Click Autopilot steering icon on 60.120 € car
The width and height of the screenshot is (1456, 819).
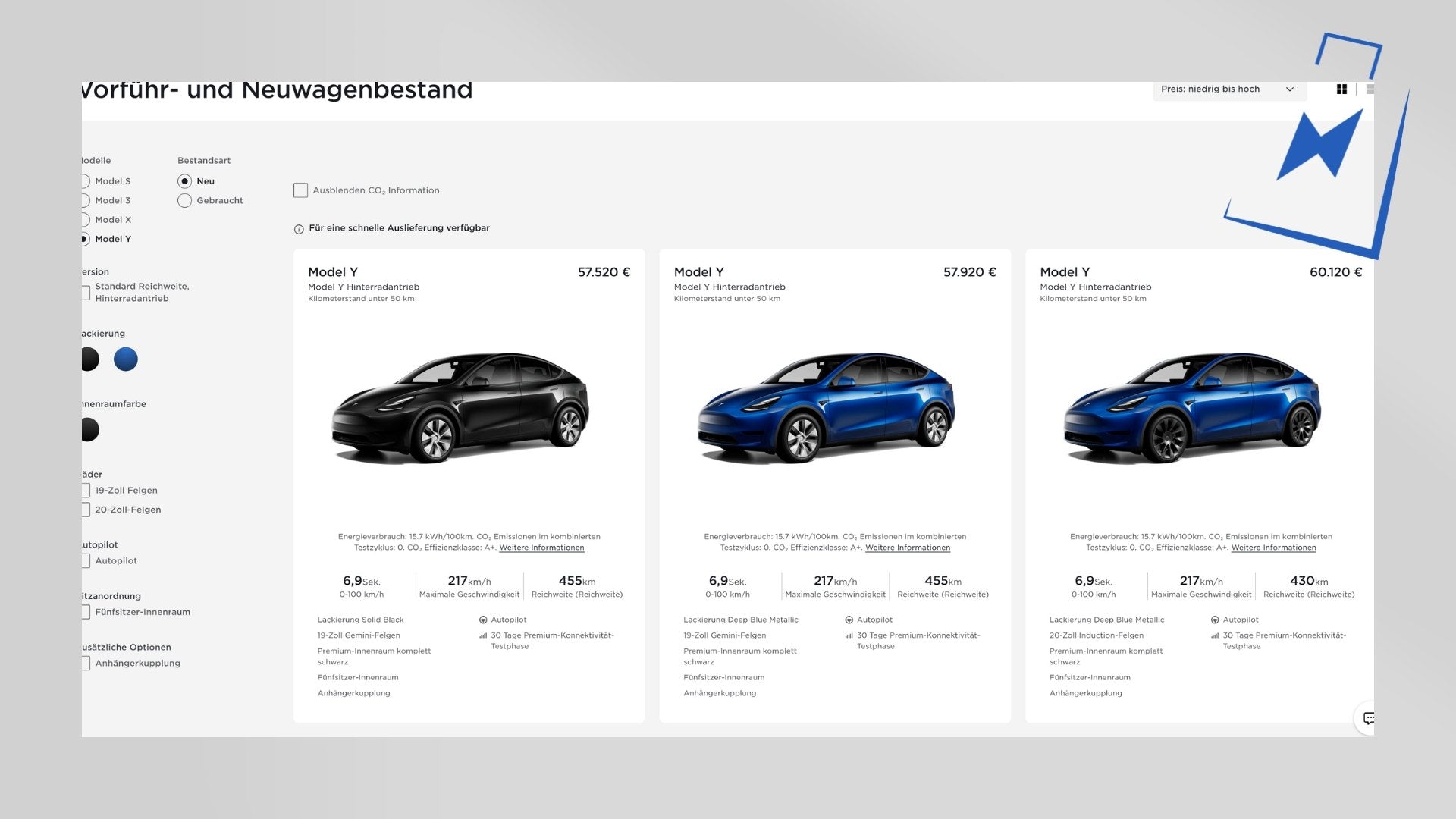tap(1215, 620)
